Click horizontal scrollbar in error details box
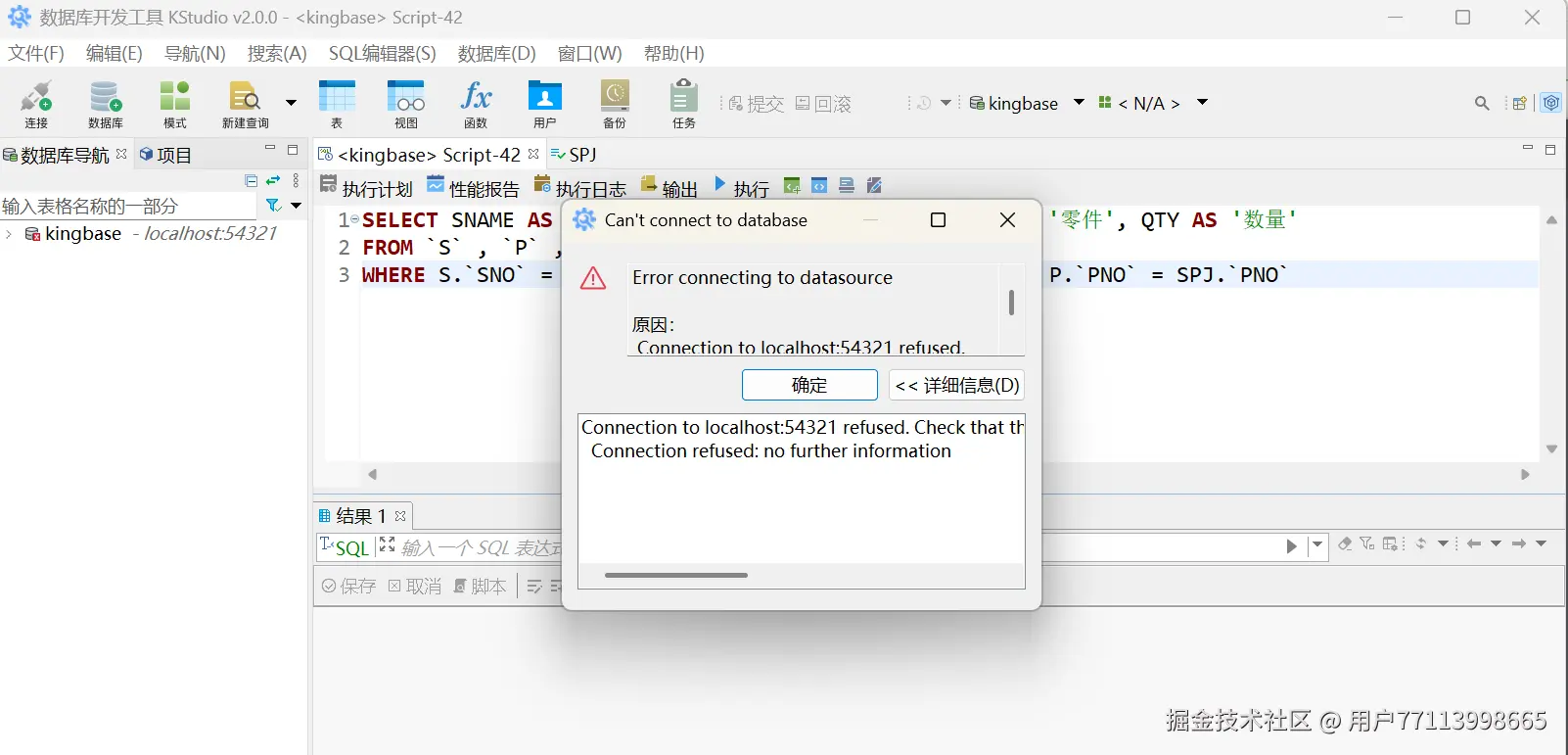Viewport: 1568px width, 755px height. pos(676,576)
